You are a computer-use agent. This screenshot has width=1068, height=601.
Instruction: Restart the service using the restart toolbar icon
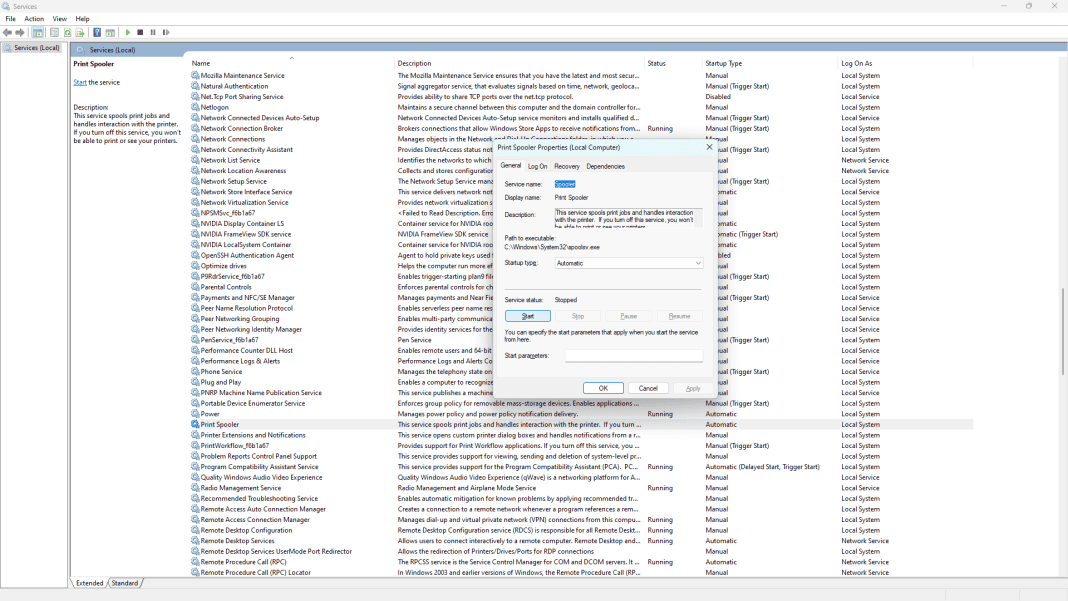point(166,32)
